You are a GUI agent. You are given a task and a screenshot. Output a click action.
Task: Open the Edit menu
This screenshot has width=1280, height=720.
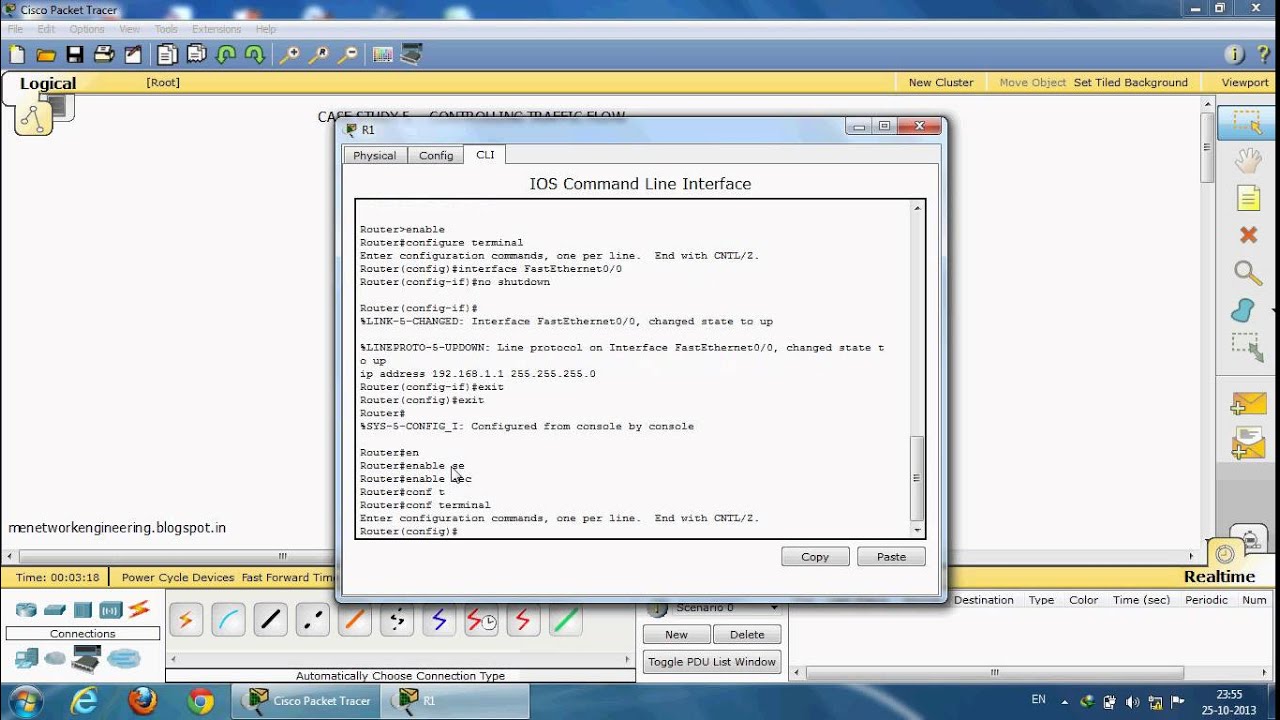[47, 29]
